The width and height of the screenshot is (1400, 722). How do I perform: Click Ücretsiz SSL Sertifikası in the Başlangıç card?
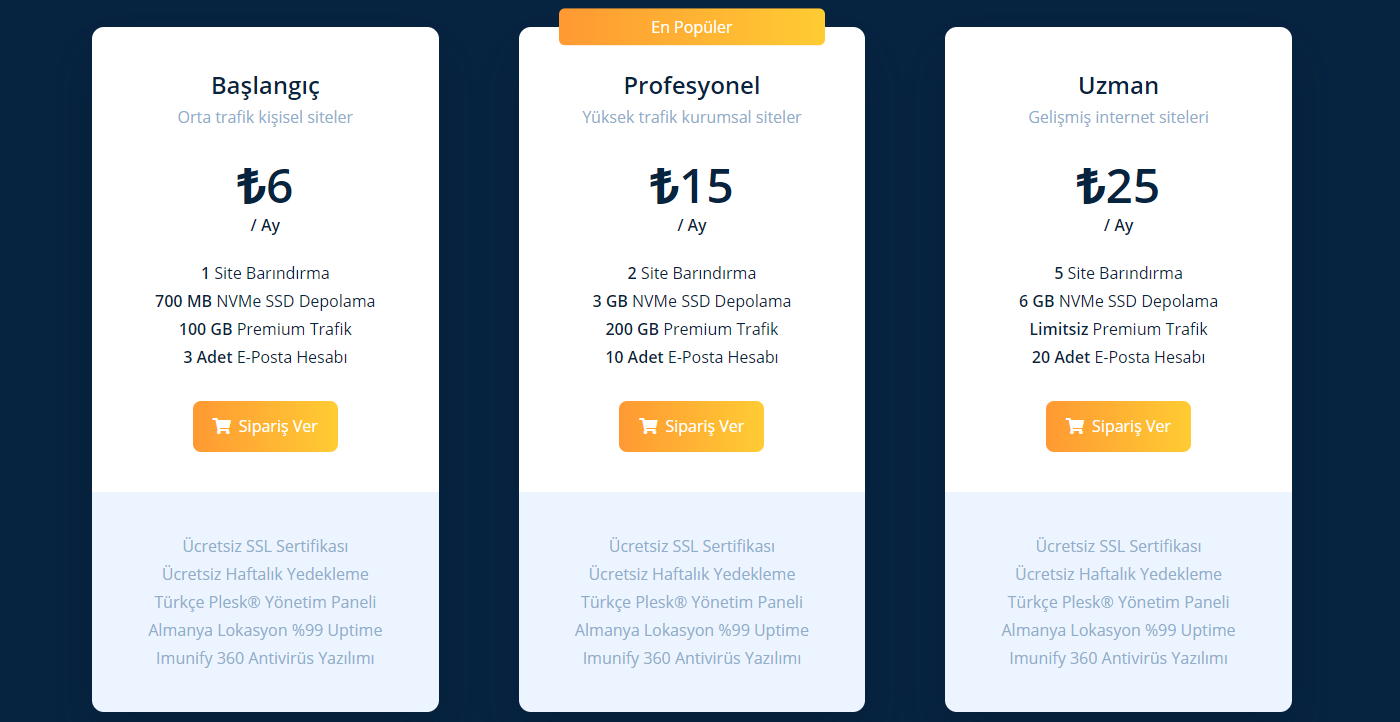[265, 546]
